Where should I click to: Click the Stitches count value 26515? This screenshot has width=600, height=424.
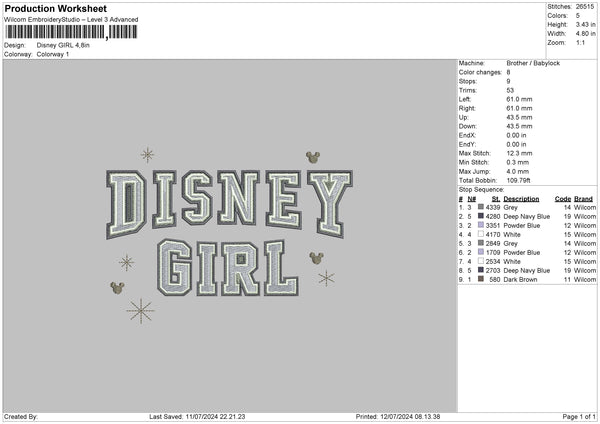pyautogui.click(x=587, y=6)
